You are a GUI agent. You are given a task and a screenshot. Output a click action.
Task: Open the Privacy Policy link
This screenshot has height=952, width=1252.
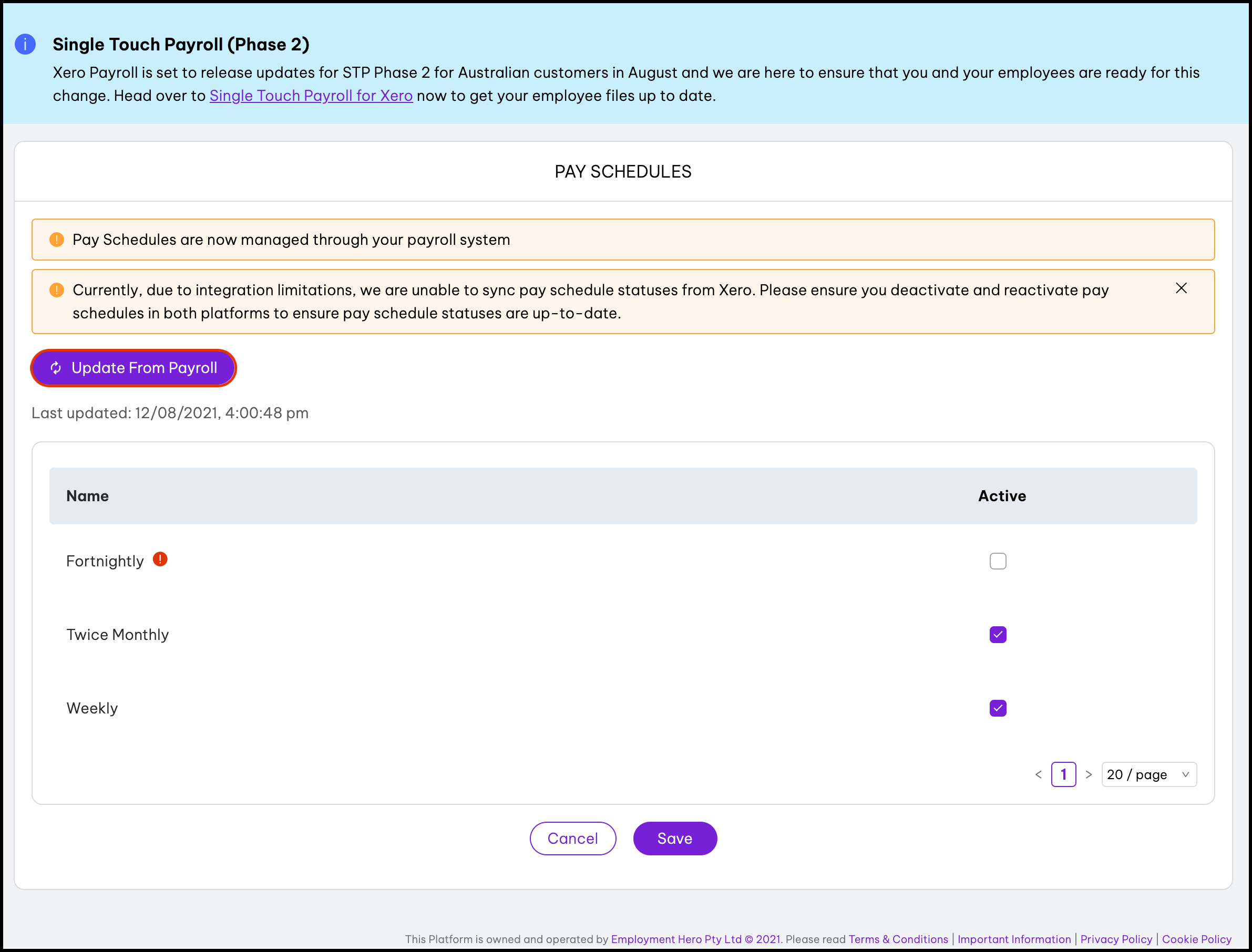tap(1116, 939)
